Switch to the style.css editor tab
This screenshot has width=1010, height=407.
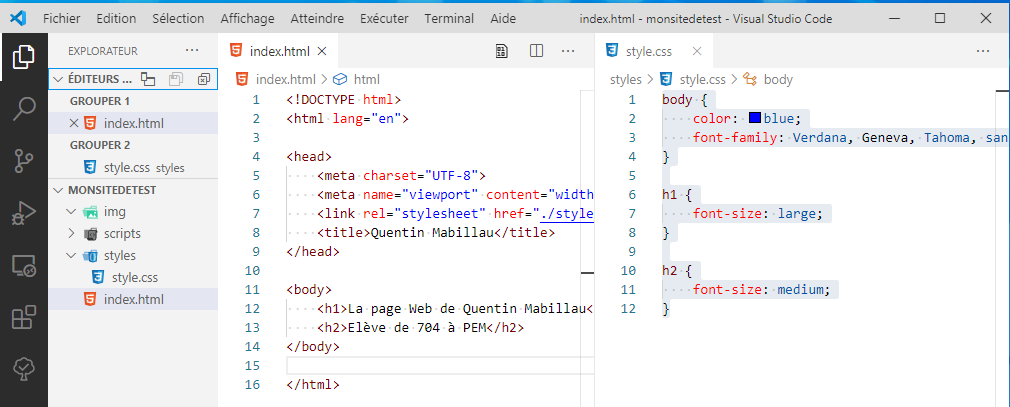pyautogui.click(x=647, y=50)
